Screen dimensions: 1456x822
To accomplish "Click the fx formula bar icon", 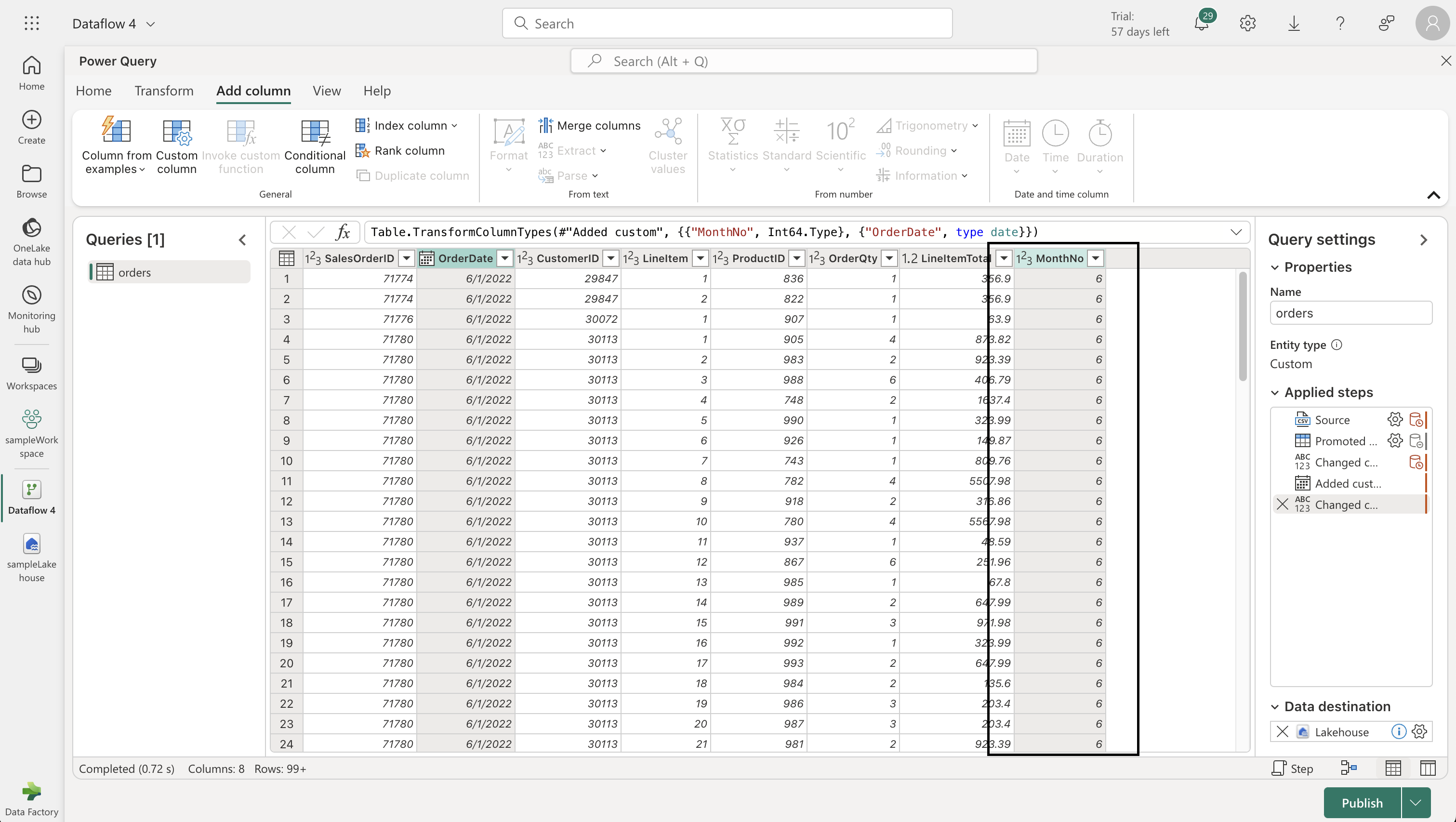I will [343, 232].
